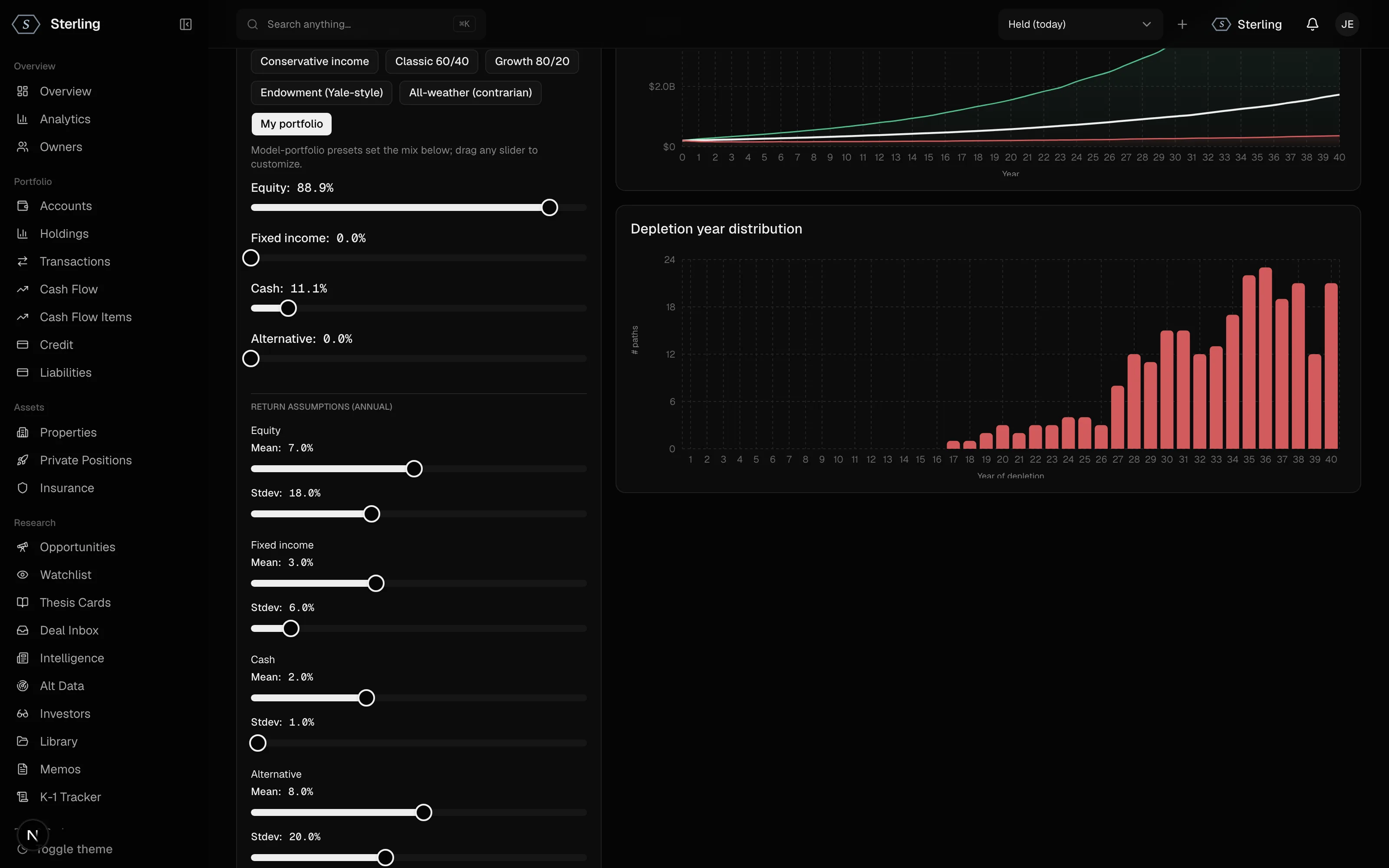Screen dimensions: 1389x868
Task: Click the Owners people icon
Action: pos(23,147)
